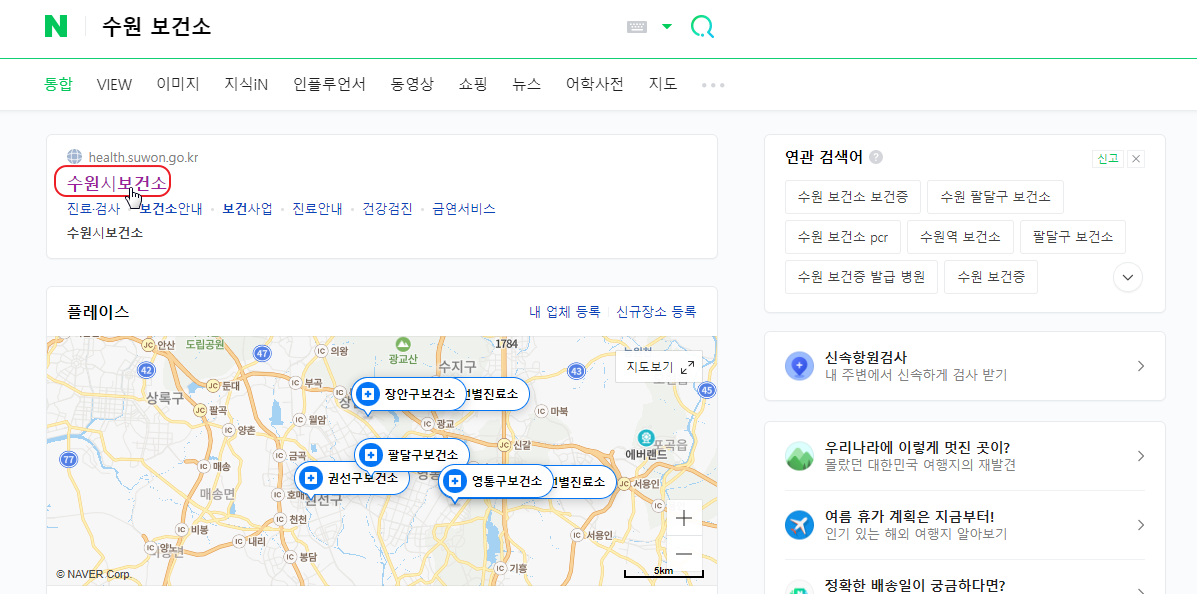Screen dimensions: 1197x594
Task: Switch to the VIEW tab
Action: pos(115,84)
